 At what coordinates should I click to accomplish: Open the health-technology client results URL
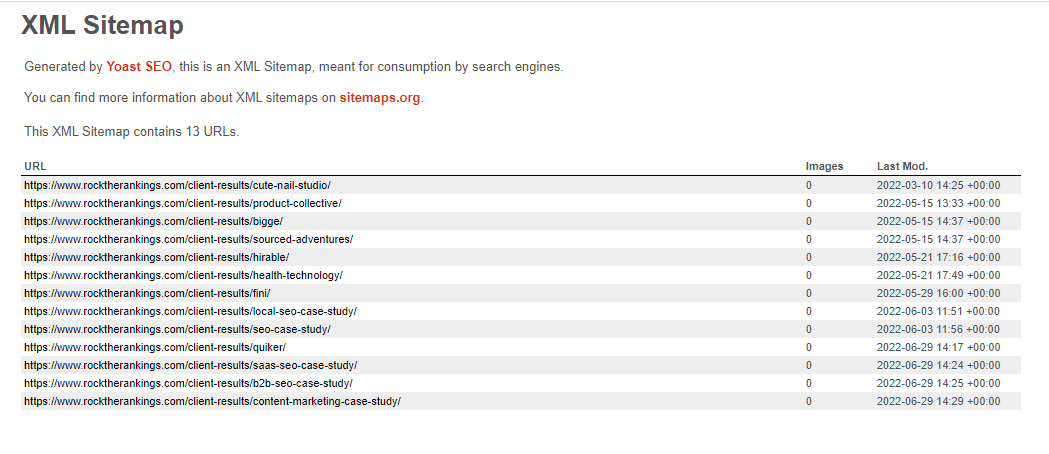coord(183,275)
